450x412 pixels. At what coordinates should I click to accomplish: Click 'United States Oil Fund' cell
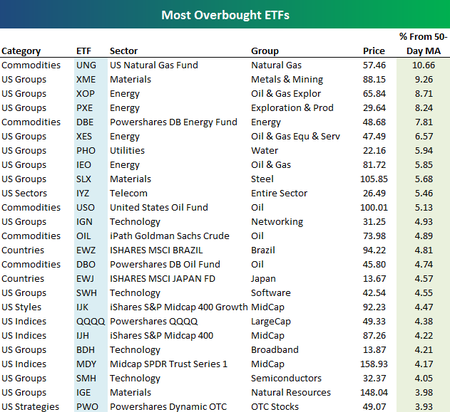(159, 208)
